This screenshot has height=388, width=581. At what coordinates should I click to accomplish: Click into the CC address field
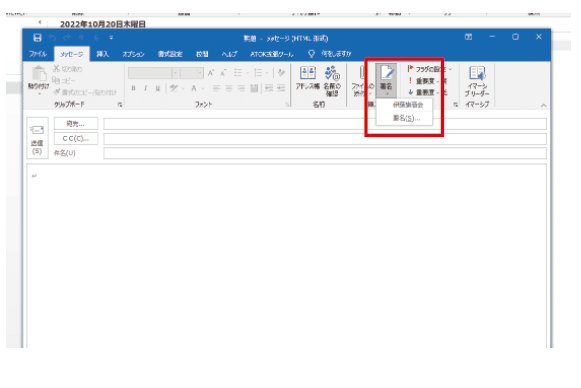[325, 139]
